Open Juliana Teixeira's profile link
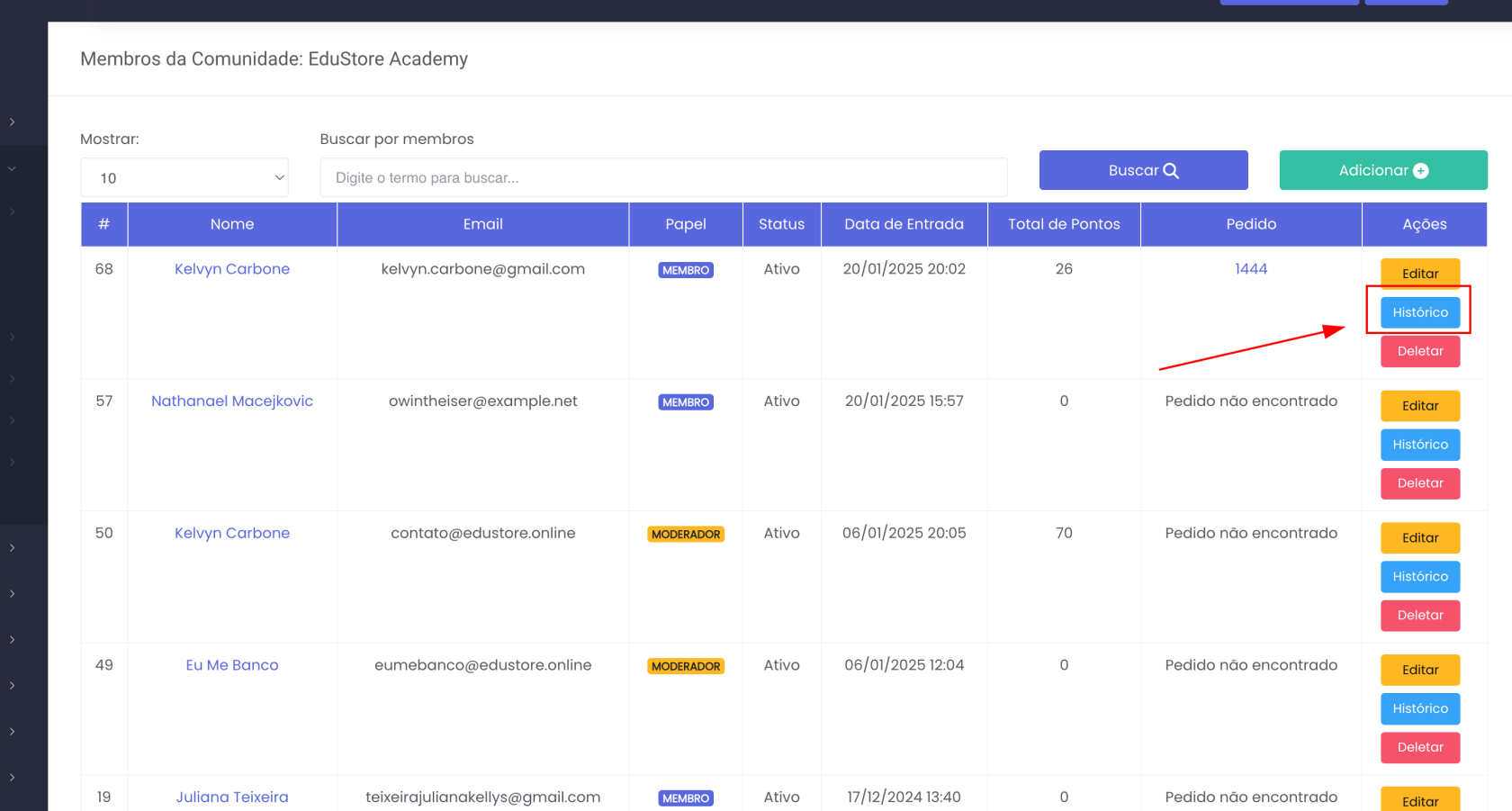The width and height of the screenshot is (1512, 811). click(x=232, y=797)
